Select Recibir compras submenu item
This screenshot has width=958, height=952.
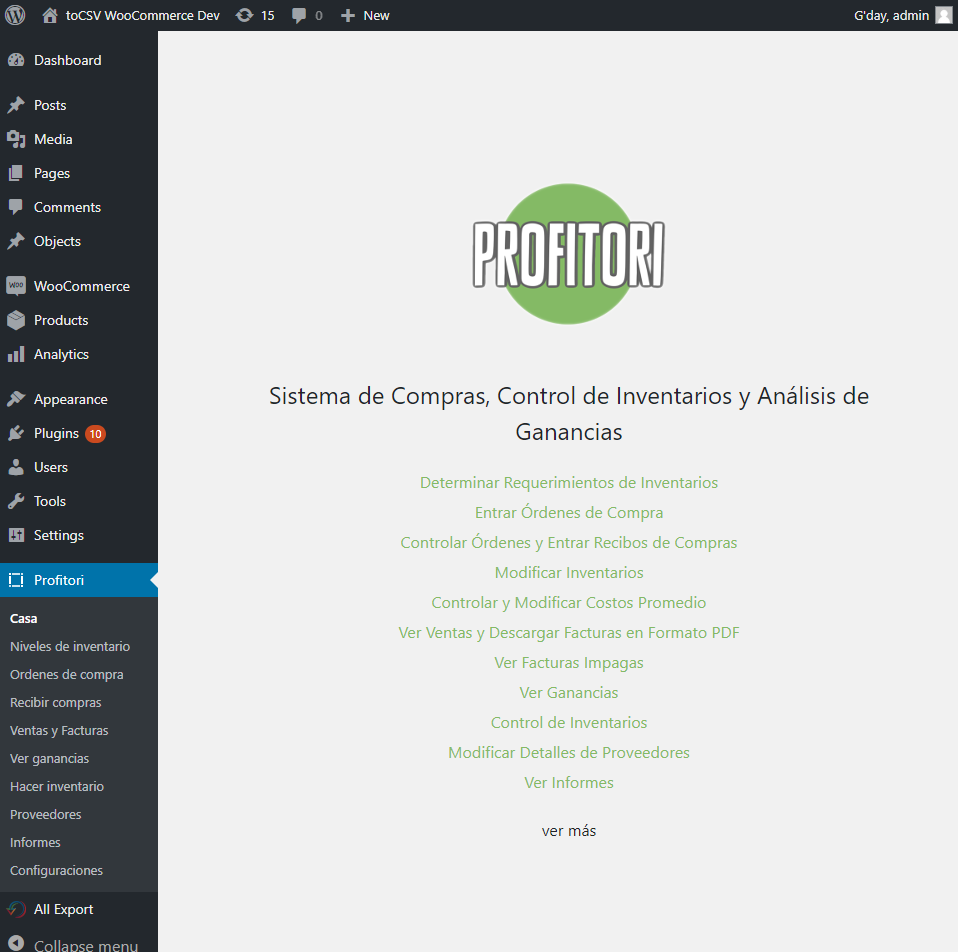point(56,703)
